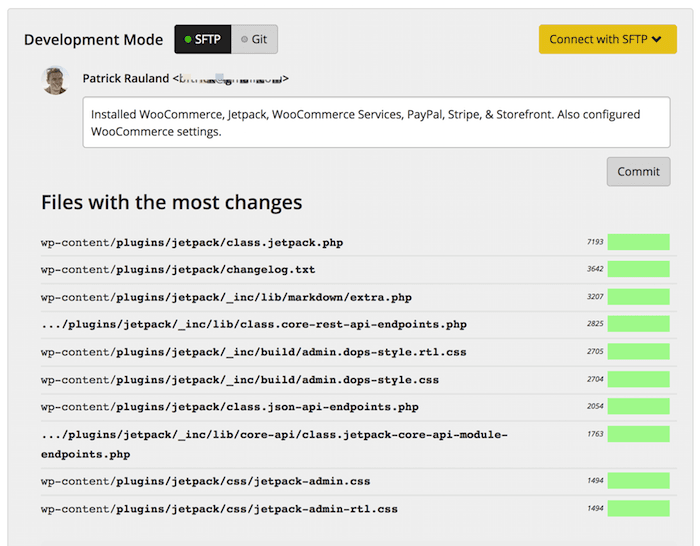Click the green bar next to 3207
The width and height of the screenshot is (700, 546).
point(638,297)
